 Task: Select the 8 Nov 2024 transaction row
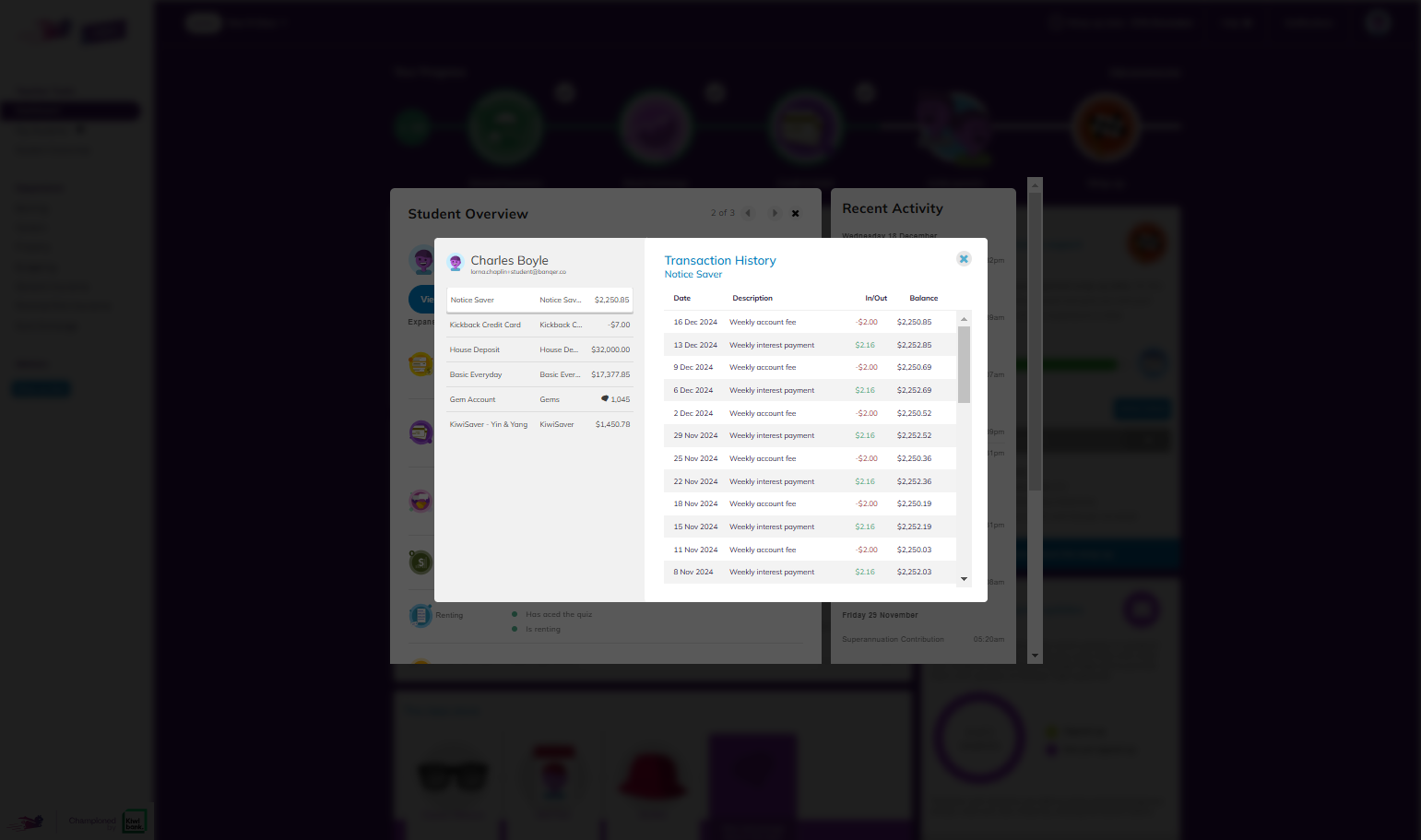click(x=810, y=572)
